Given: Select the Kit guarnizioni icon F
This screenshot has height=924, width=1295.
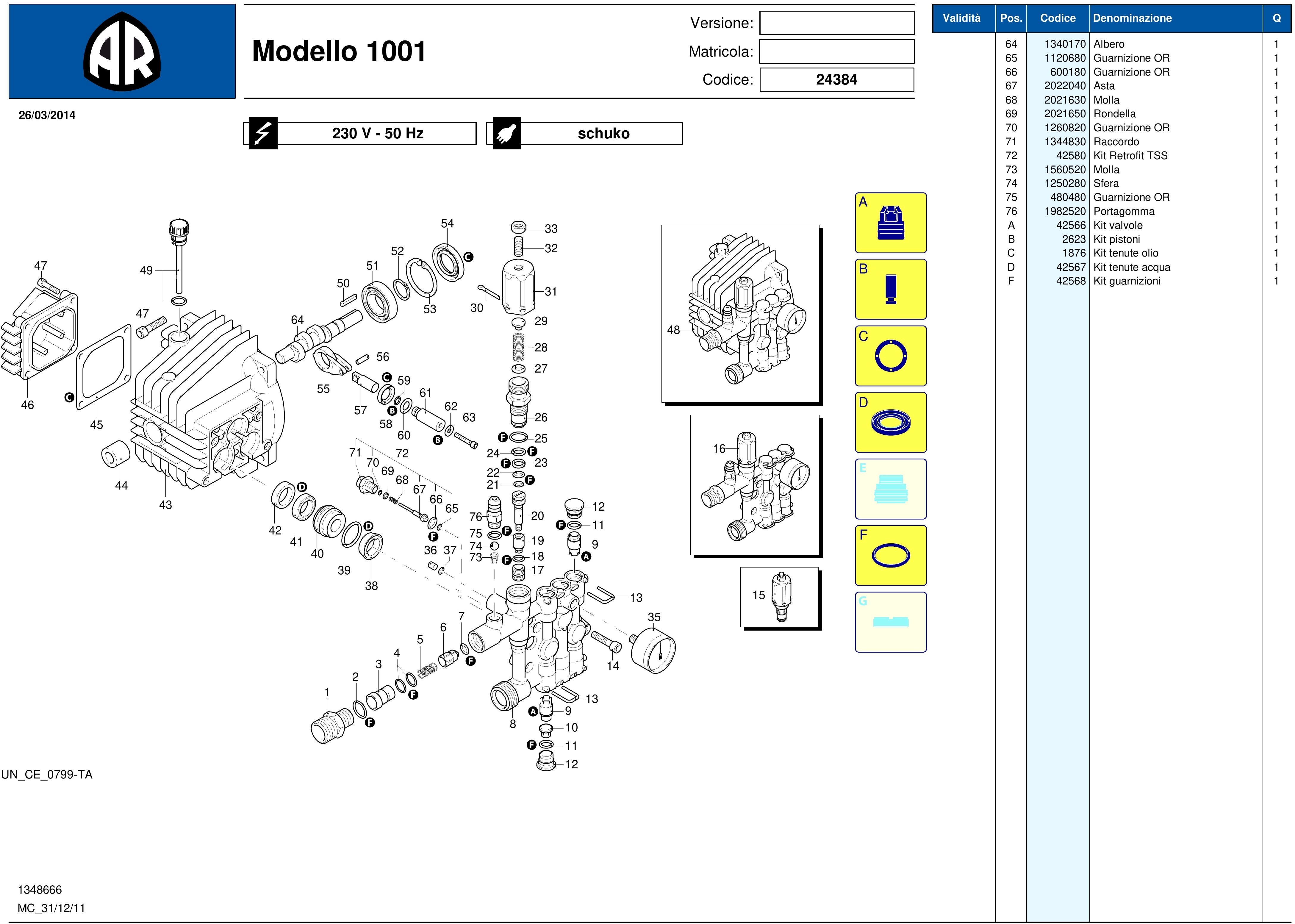Looking at the screenshot, I should point(890,555).
